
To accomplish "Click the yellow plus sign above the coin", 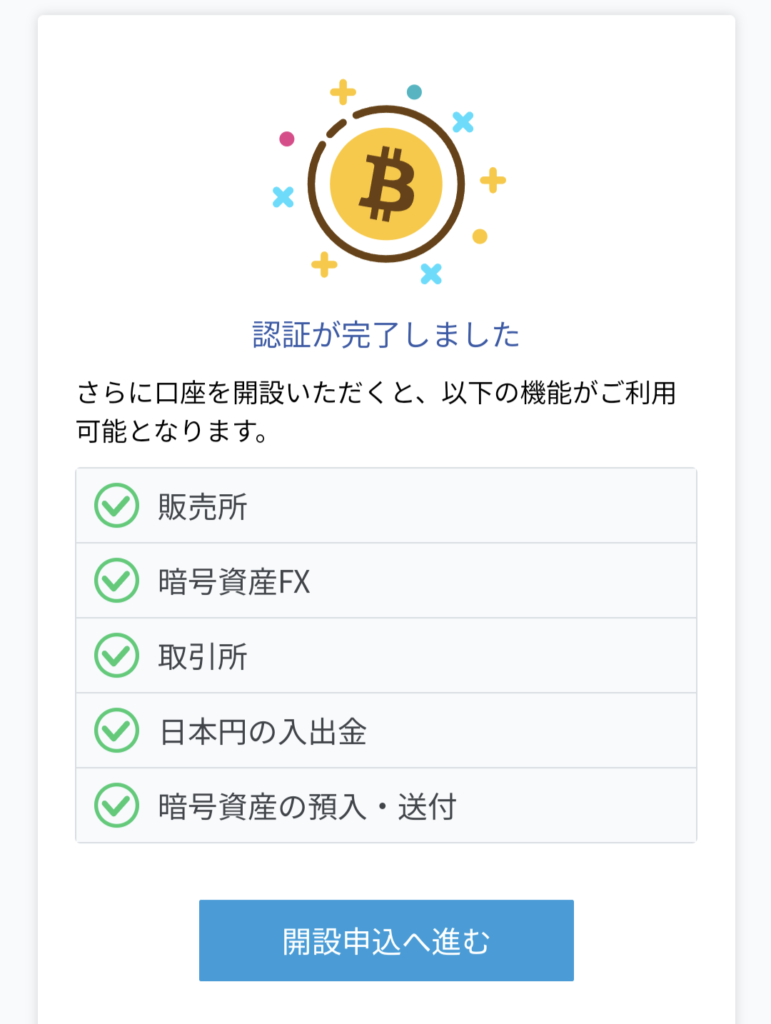I will pos(343,92).
